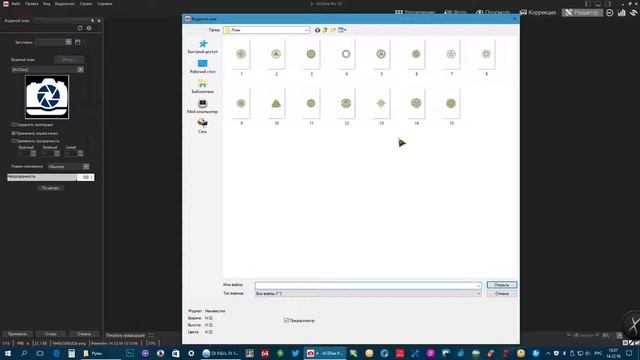This screenshot has width=640, height=360.
Task: Select the ring-shaped file named 4
Action: pyautogui.click(x=346, y=58)
